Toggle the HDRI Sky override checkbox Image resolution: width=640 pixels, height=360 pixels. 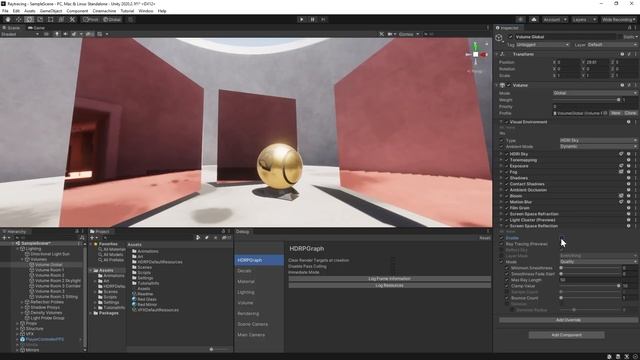[507, 154]
